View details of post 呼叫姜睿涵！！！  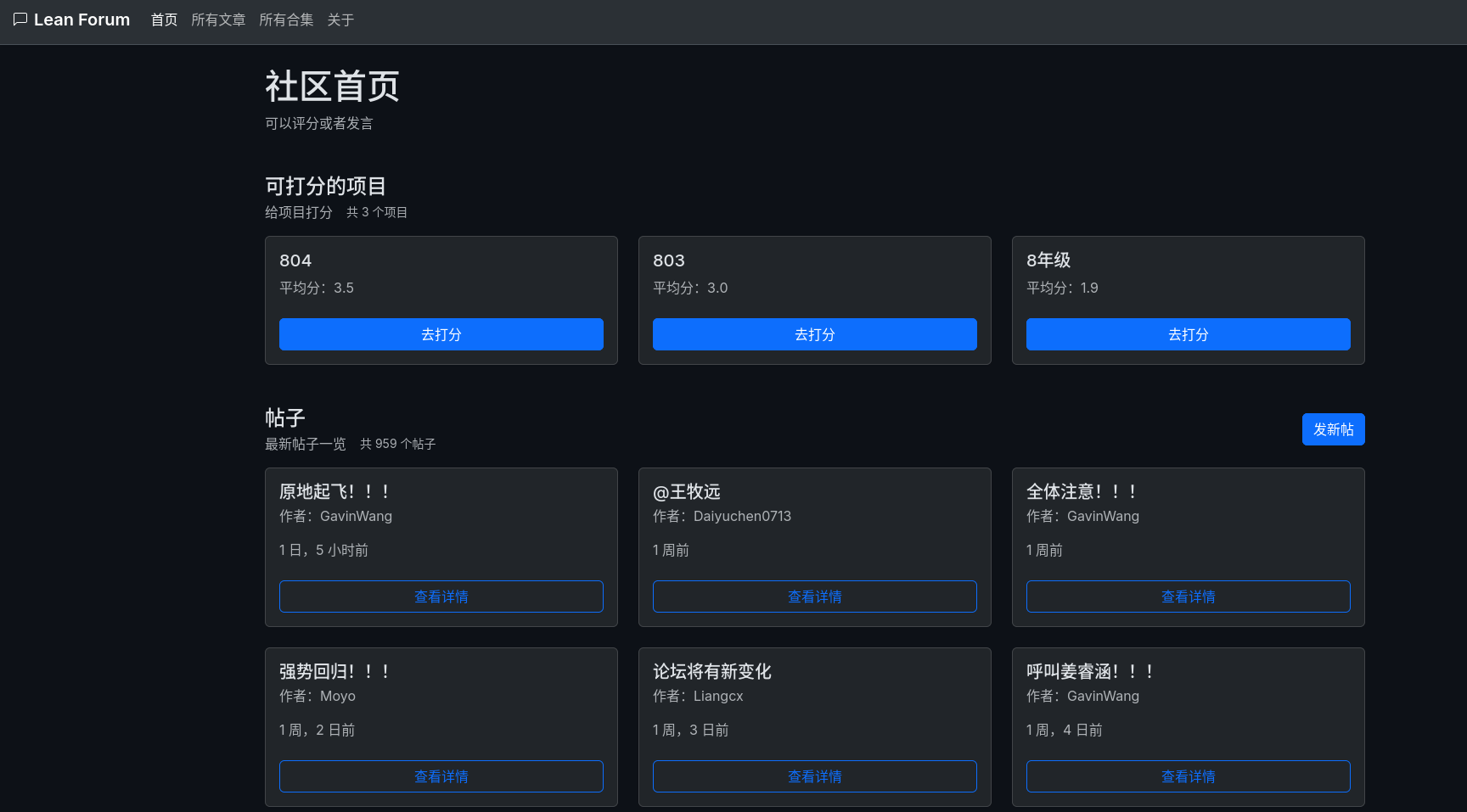pos(1189,776)
